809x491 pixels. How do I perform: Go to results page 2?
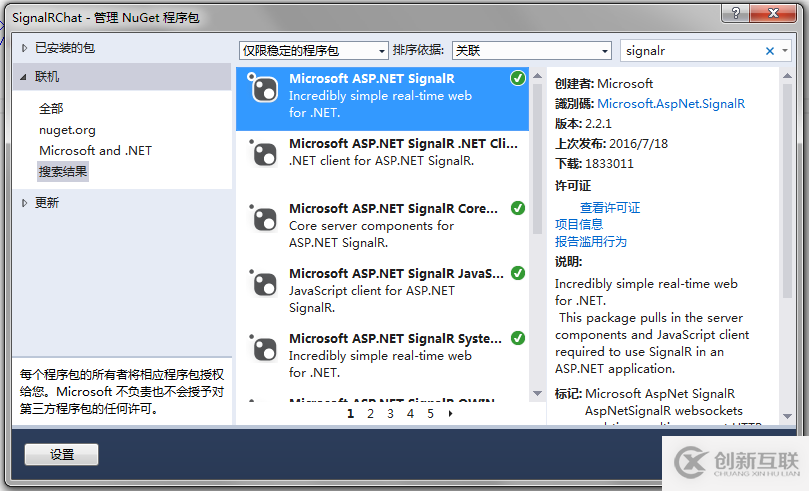pyautogui.click(x=370, y=414)
